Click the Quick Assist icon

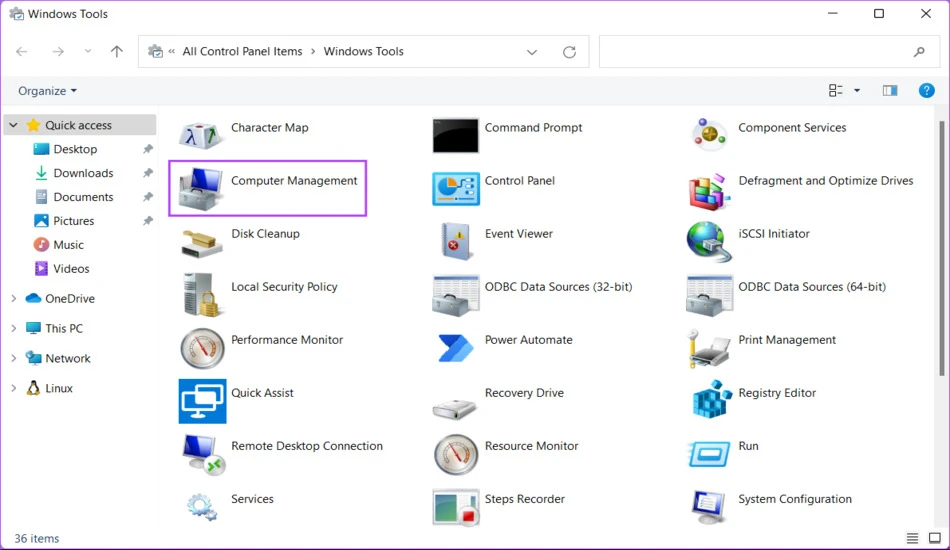[202, 401]
